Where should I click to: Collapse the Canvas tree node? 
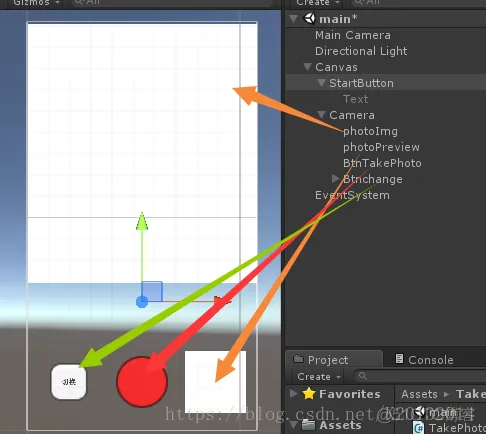307,67
